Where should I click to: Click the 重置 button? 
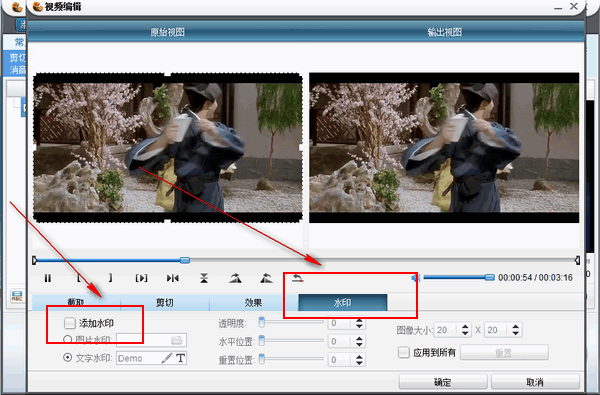(504, 353)
